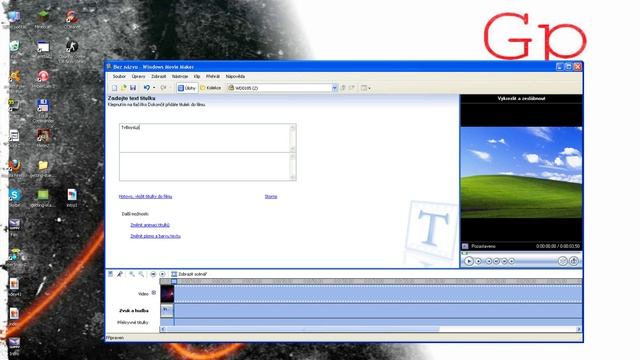The width and height of the screenshot is (640, 360).
Task: Toggle full screen preview
Action: point(562,261)
